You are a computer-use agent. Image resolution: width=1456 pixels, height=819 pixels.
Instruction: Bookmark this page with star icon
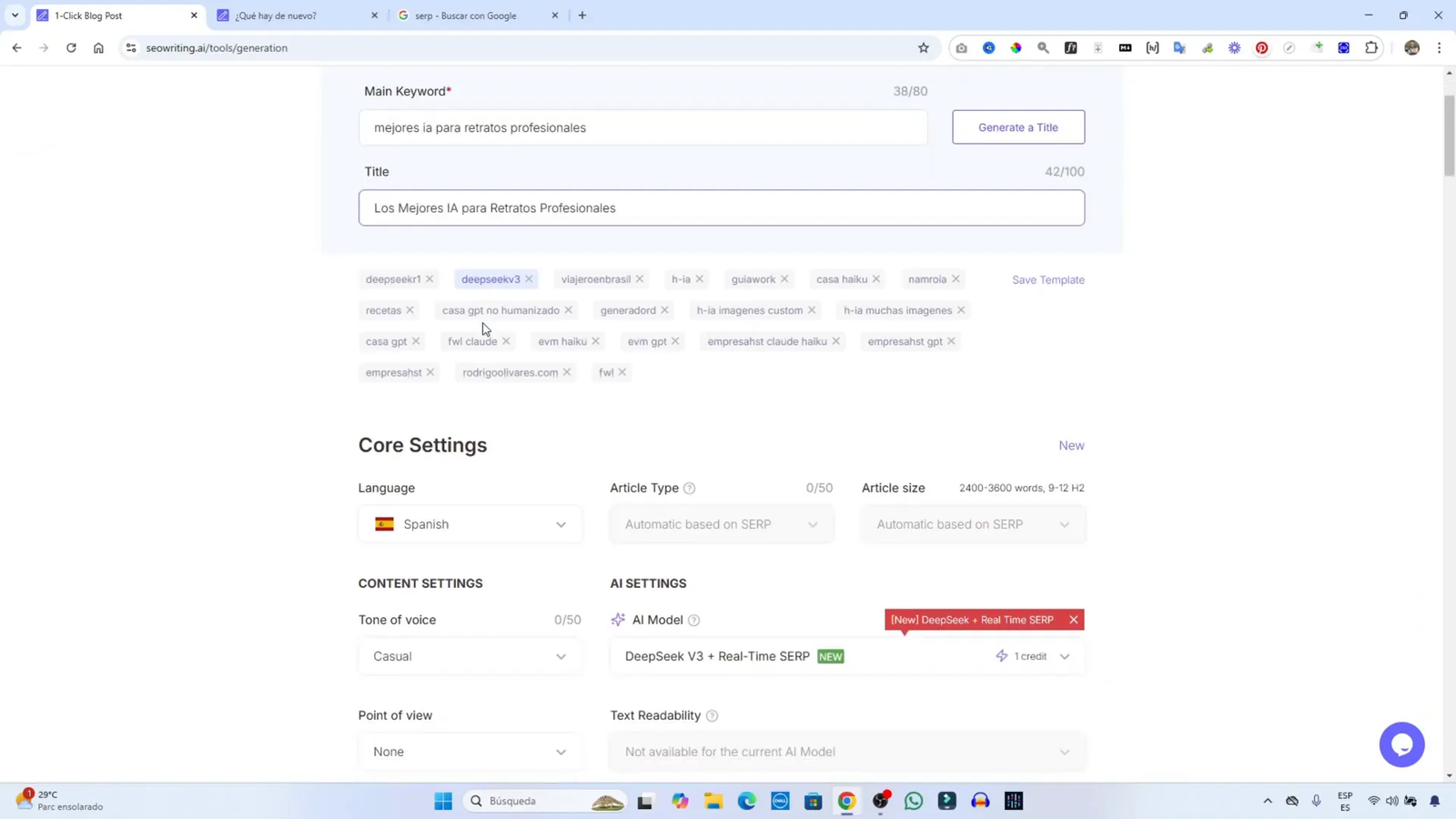[x=924, y=48]
